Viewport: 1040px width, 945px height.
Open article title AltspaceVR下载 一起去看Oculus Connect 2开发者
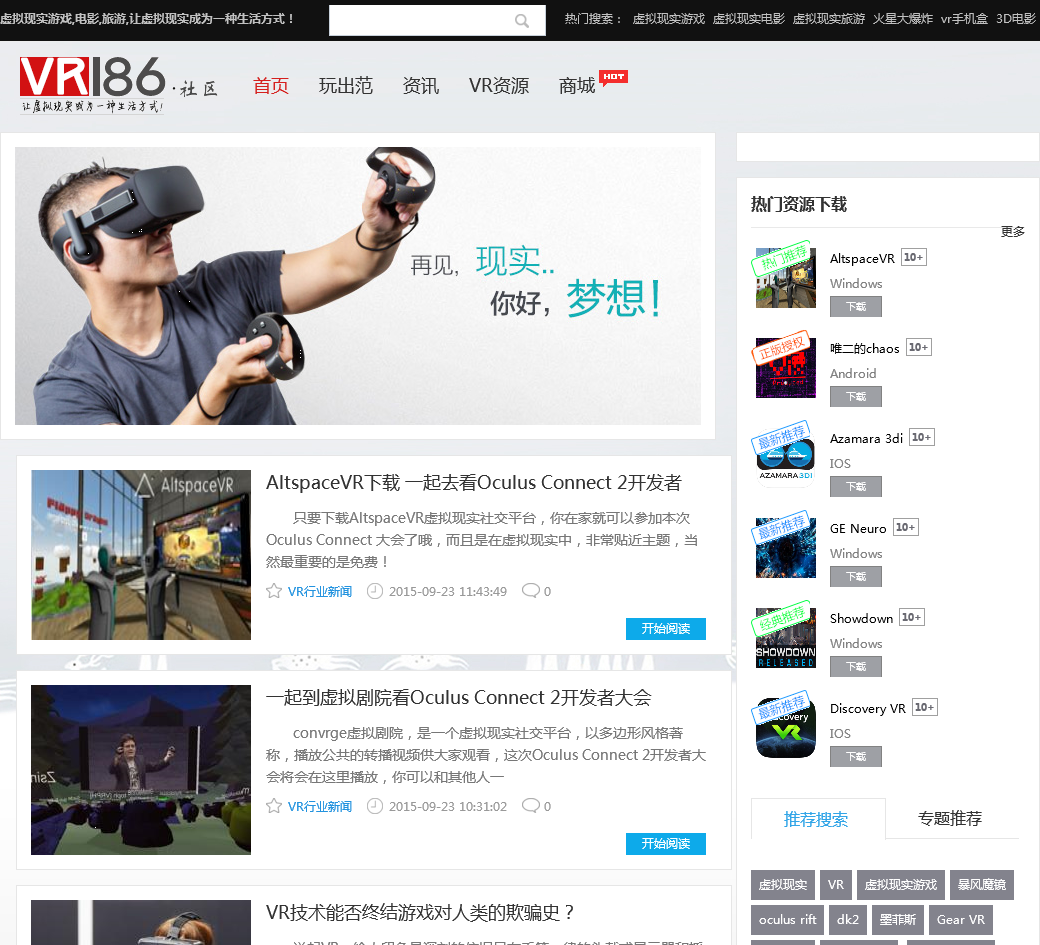point(474,483)
